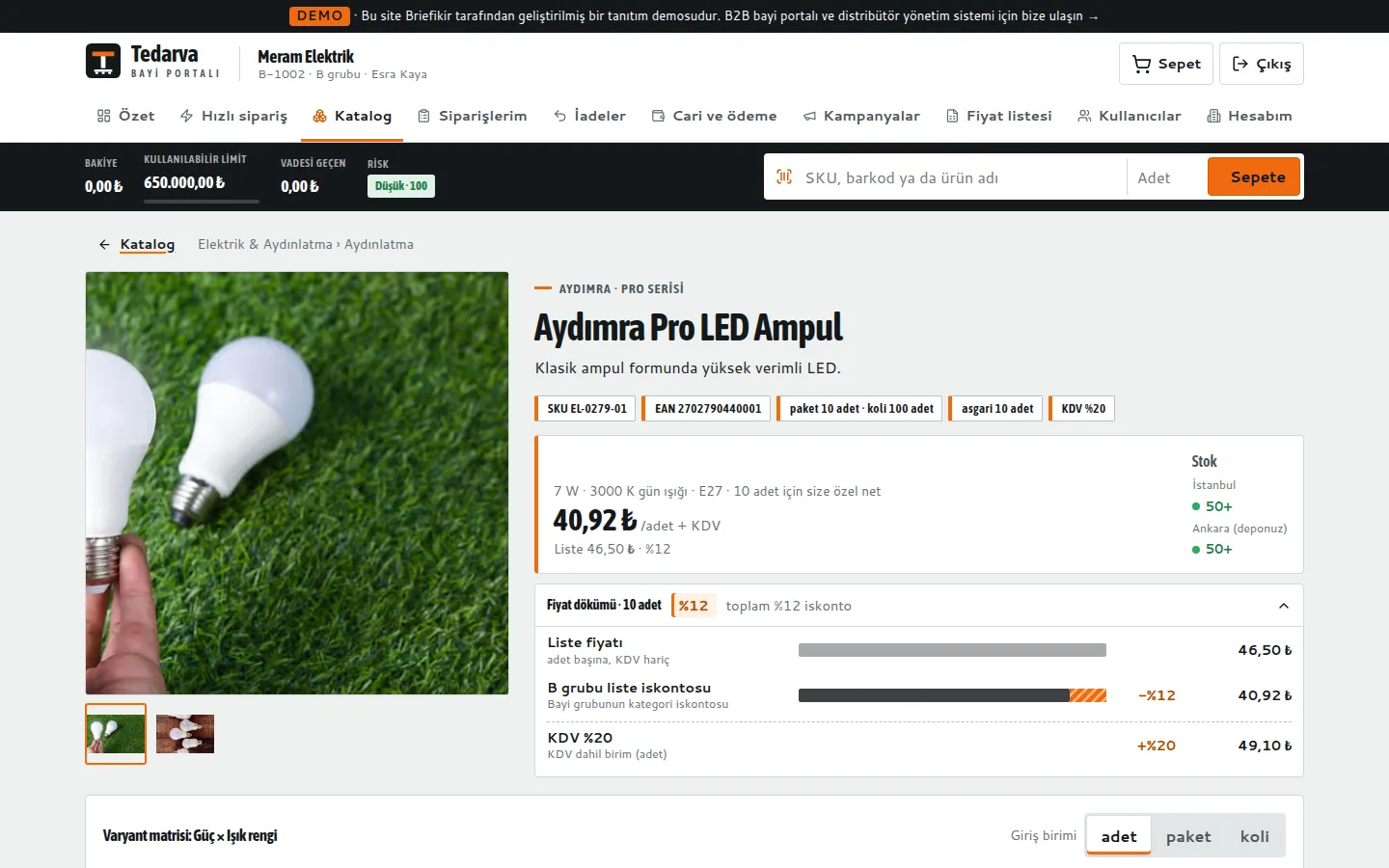The height and width of the screenshot is (868, 1389).
Task: Select the first grass bulb thumbnail
Action: coord(116,734)
